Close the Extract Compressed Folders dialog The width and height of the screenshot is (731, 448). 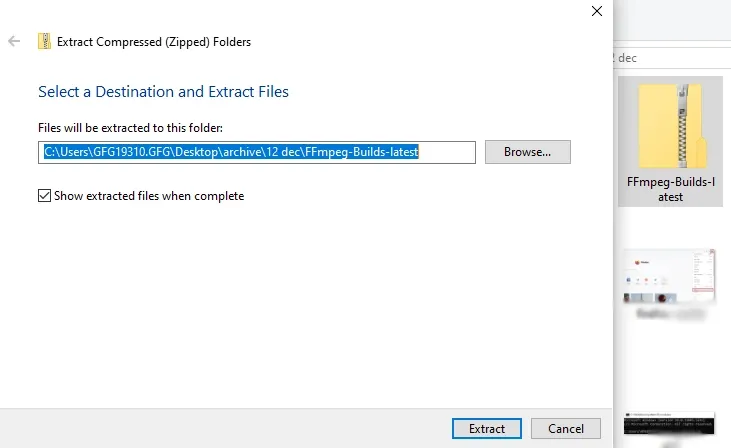pyautogui.click(x=597, y=11)
